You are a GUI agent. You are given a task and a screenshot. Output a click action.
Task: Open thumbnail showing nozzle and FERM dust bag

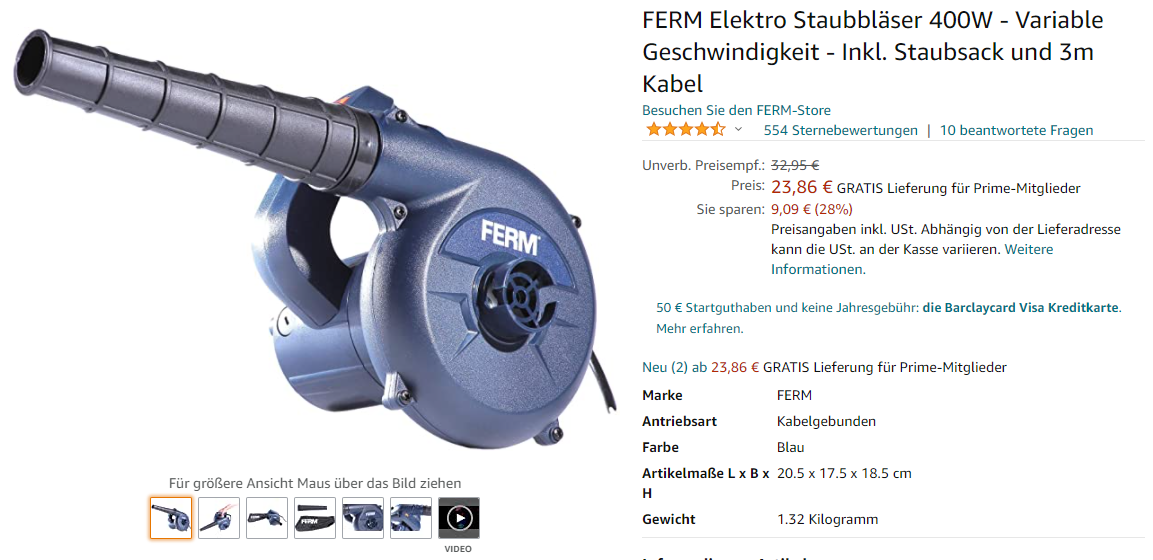[x=315, y=518]
